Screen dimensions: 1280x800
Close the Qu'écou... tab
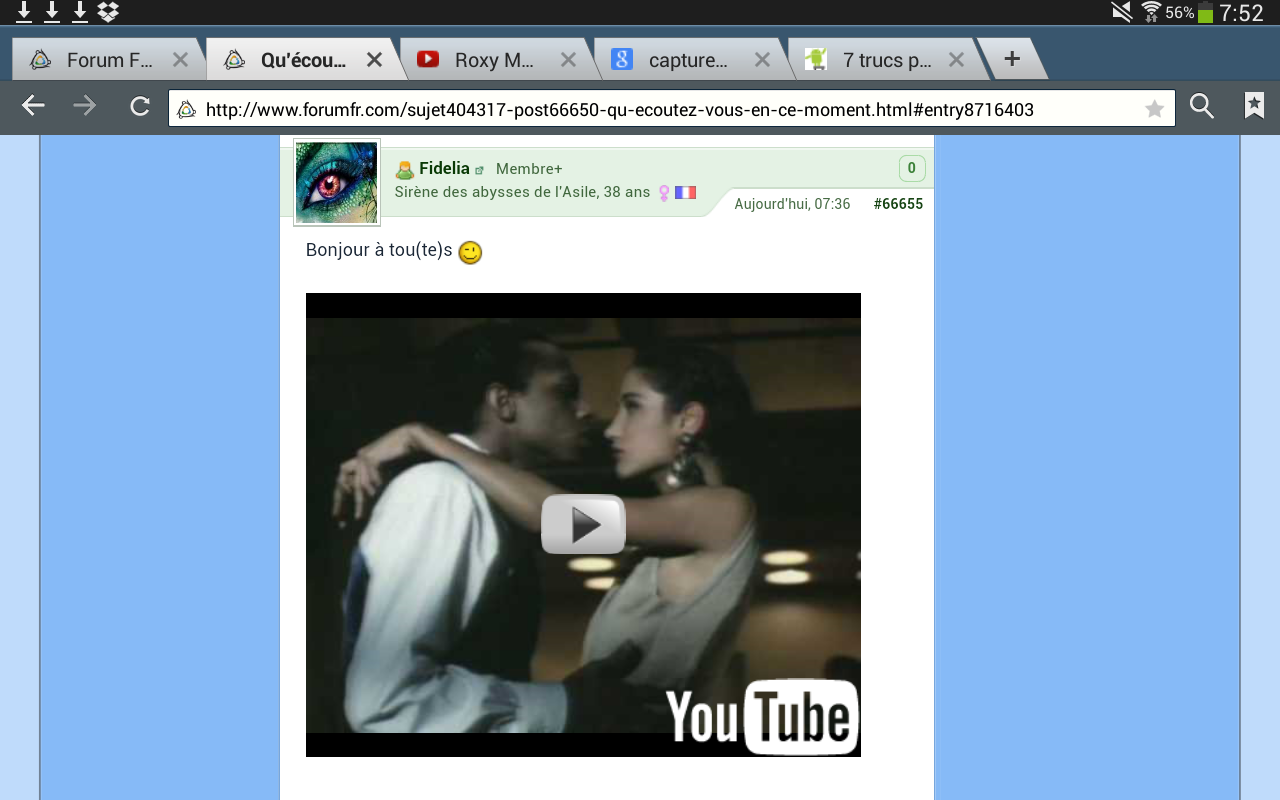pos(374,60)
